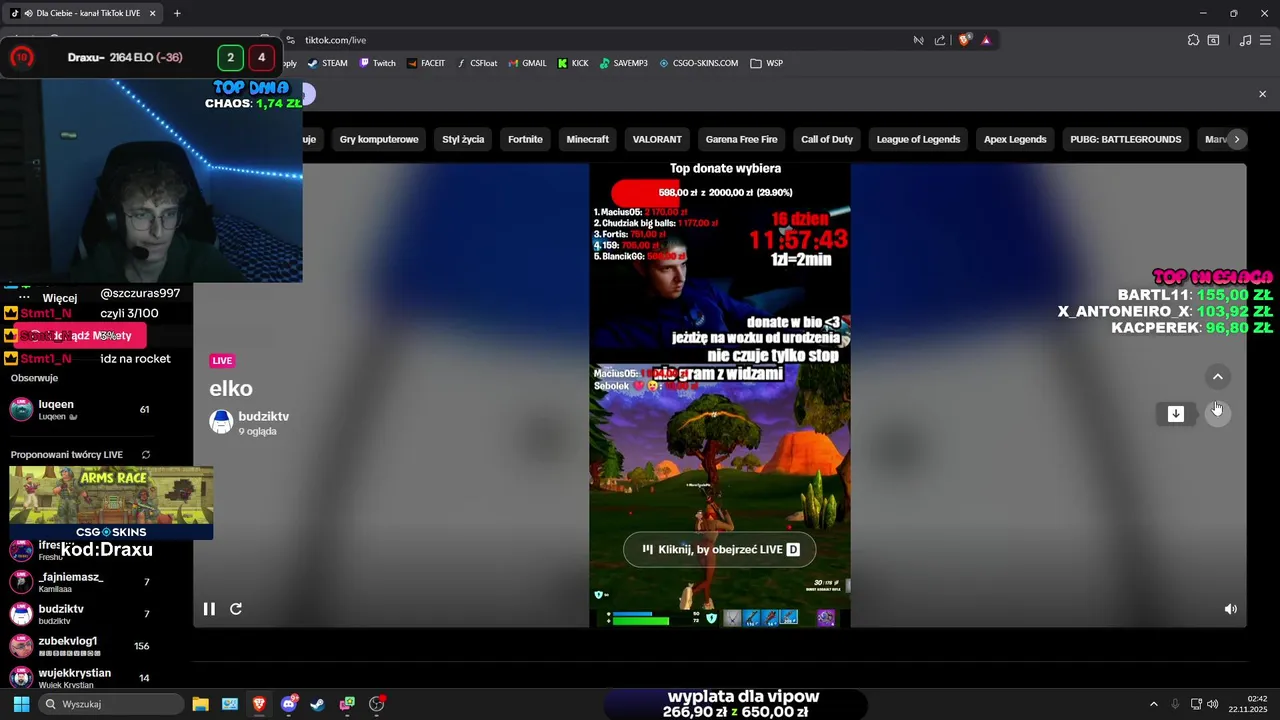Select PUBG: BATTLEGROUNDS category chip
This screenshot has width=1280, height=720.
[x=1126, y=139]
